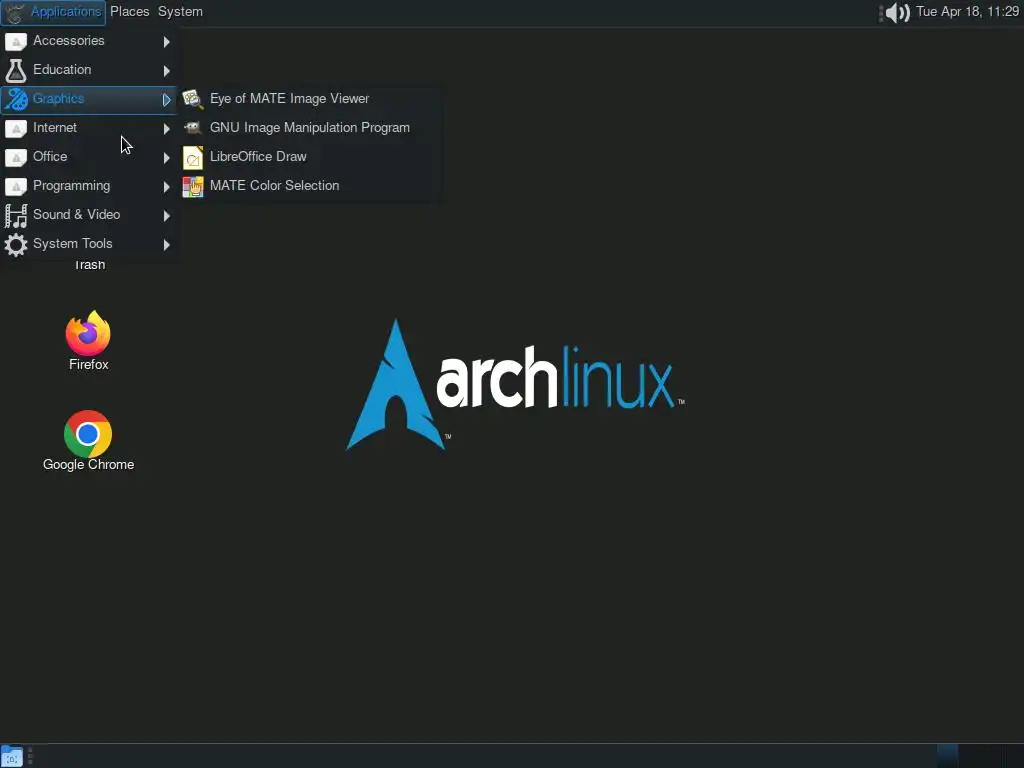1024x768 pixels.
Task: Click the Google Chrome desktop label
Action: (x=89, y=464)
